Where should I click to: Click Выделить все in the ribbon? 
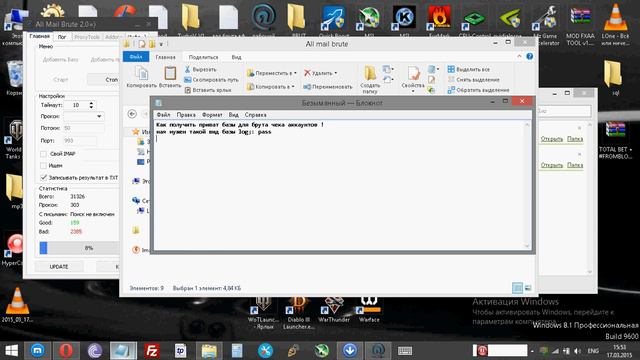[x=469, y=69]
